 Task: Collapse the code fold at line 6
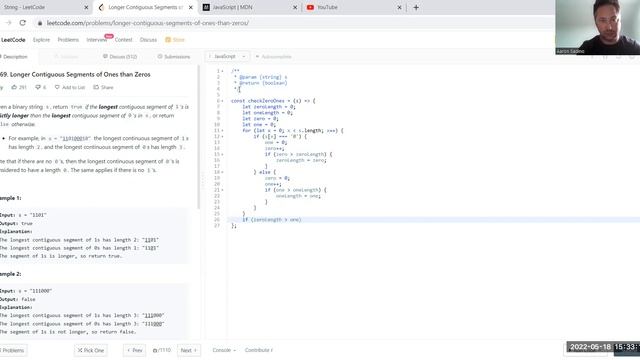click(222, 101)
